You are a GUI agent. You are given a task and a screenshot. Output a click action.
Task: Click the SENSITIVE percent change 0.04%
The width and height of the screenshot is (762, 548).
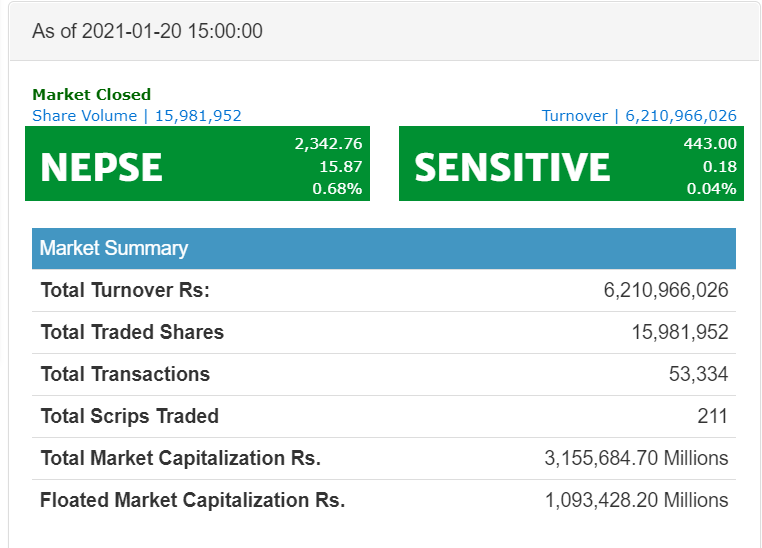711,188
